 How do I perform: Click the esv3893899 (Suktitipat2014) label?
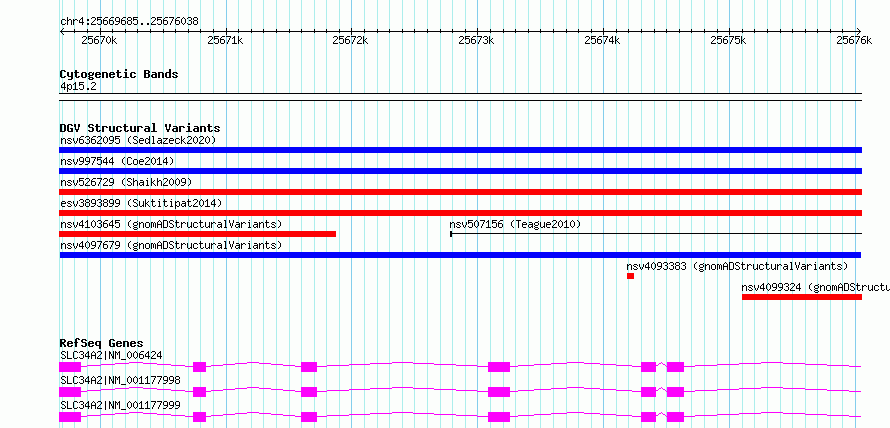[141, 203]
